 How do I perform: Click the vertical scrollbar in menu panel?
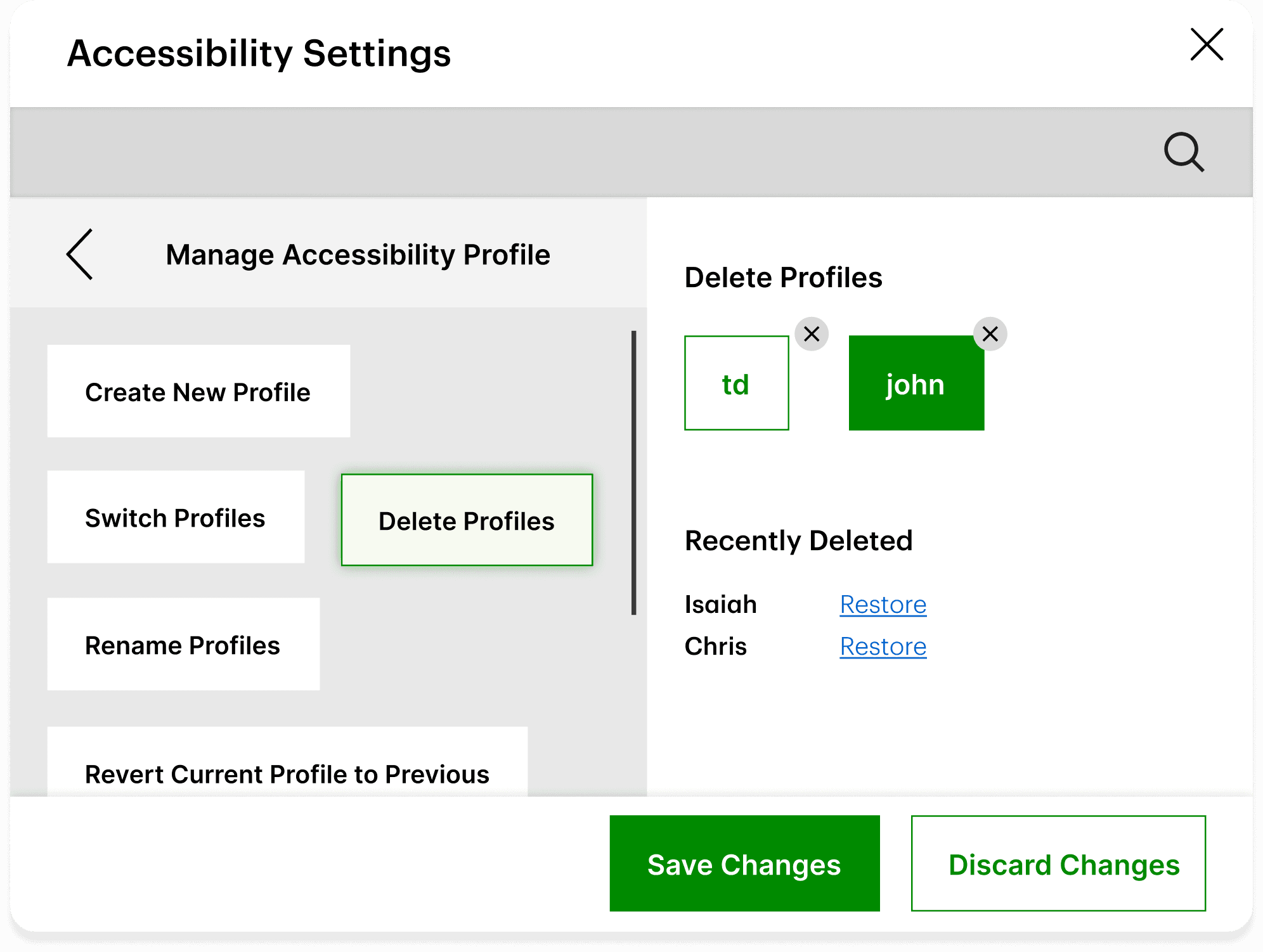click(x=633, y=472)
